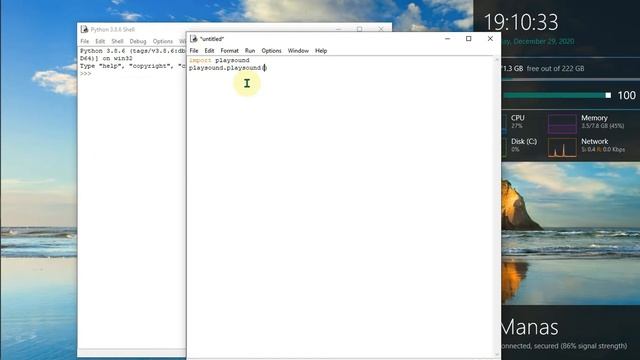Click the untitled editor window icon
The image size is (640, 360).
[193, 39]
